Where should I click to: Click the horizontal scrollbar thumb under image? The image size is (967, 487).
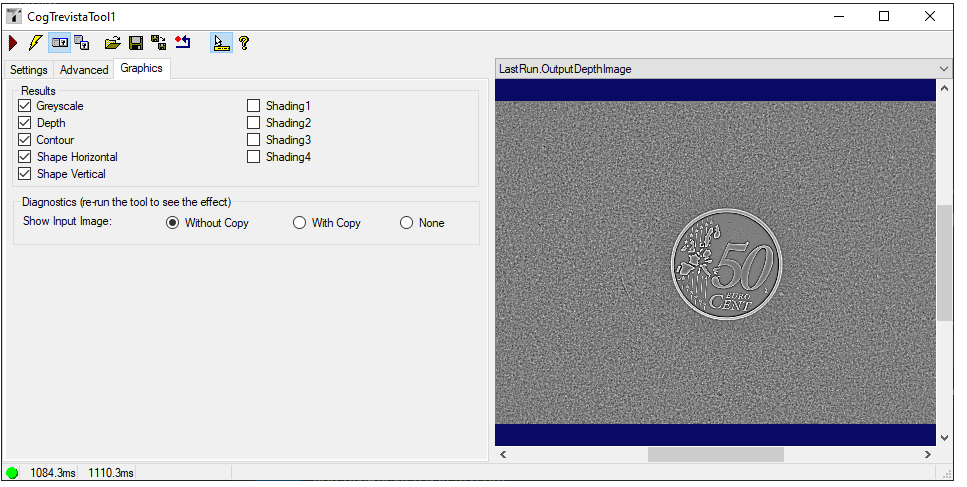(715, 455)
